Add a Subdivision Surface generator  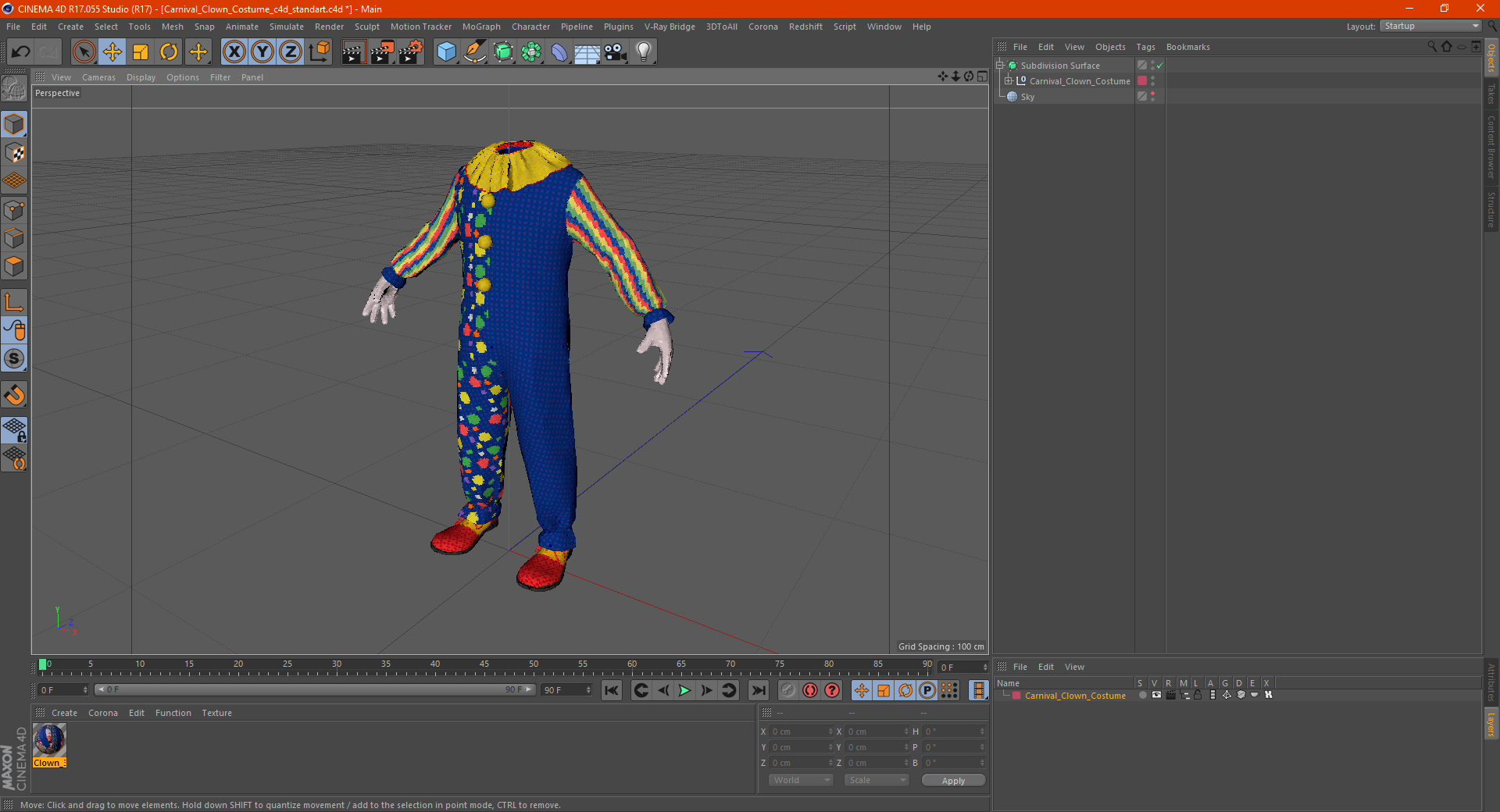pos(503,52)
